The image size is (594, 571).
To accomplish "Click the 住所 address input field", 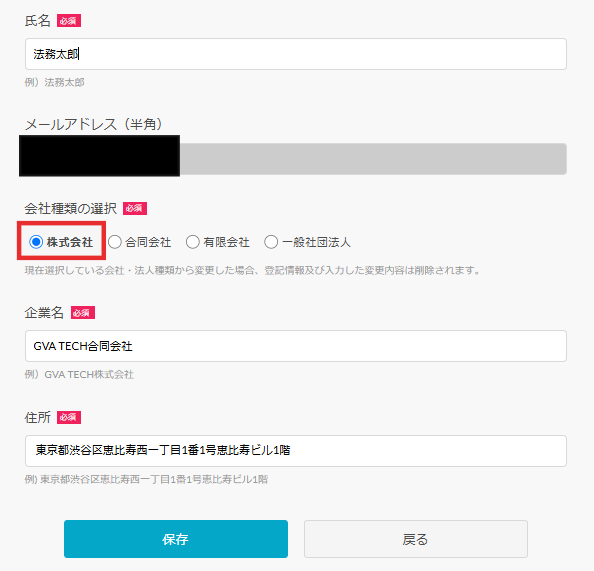I will (295, 451).
